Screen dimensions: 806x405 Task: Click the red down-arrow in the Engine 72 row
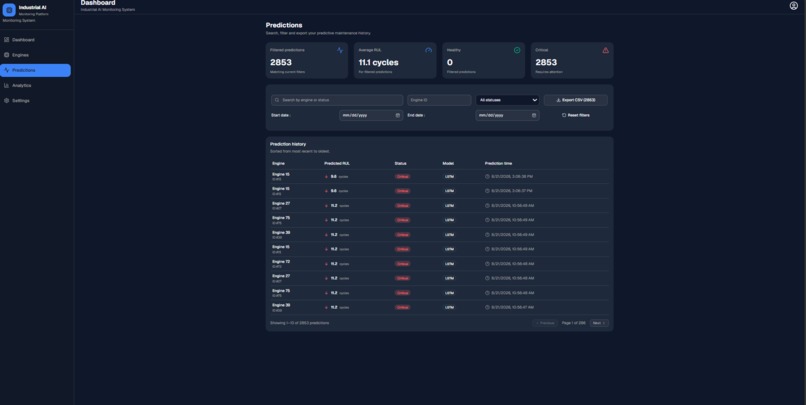point(326,264)
